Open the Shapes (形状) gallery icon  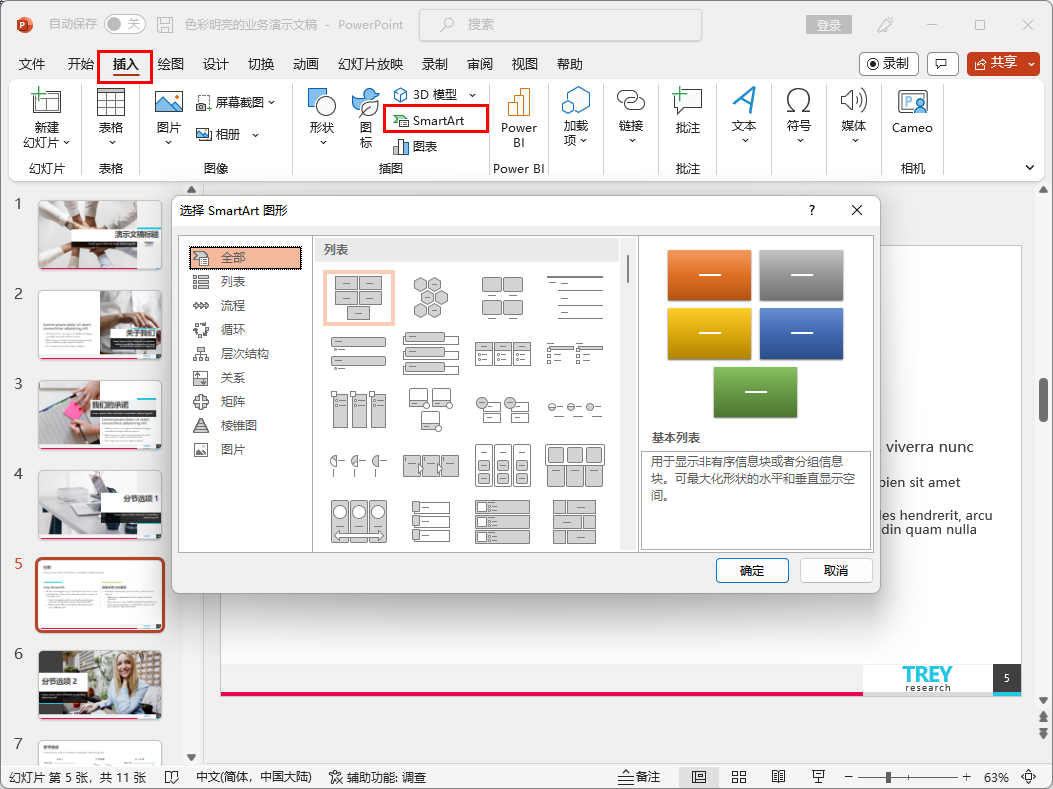(x=322, y=102)
